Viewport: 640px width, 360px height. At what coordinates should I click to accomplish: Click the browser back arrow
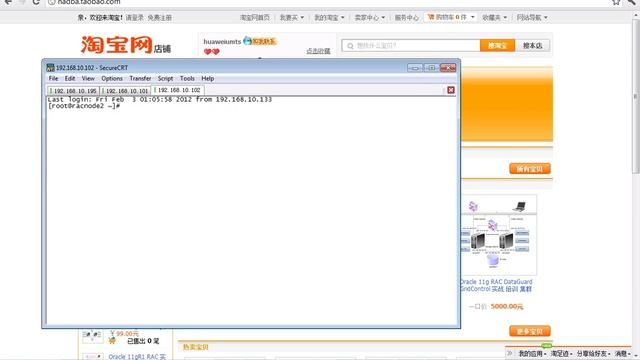8,2
